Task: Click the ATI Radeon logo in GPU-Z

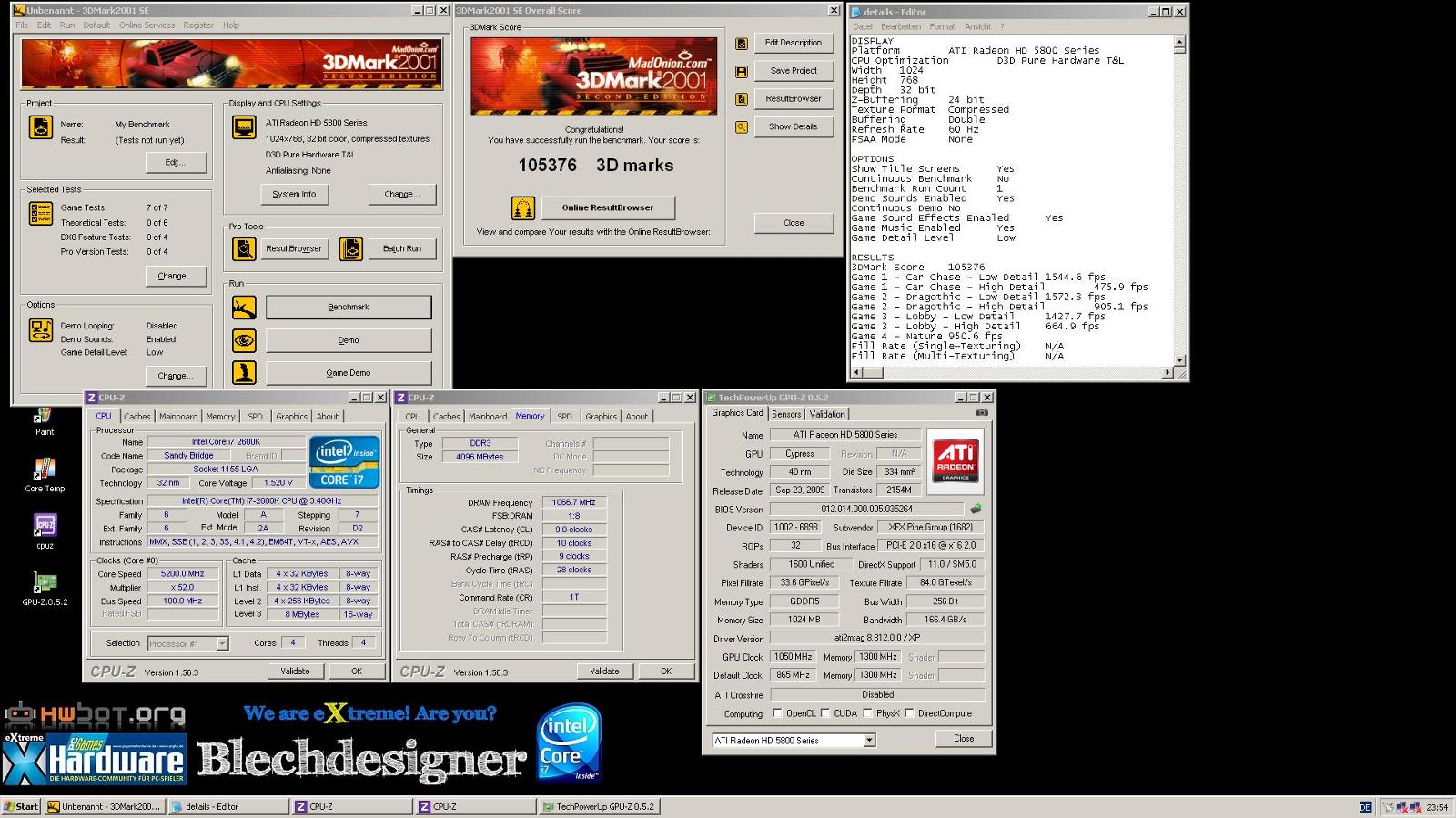Action: click(x=955, y=460)
